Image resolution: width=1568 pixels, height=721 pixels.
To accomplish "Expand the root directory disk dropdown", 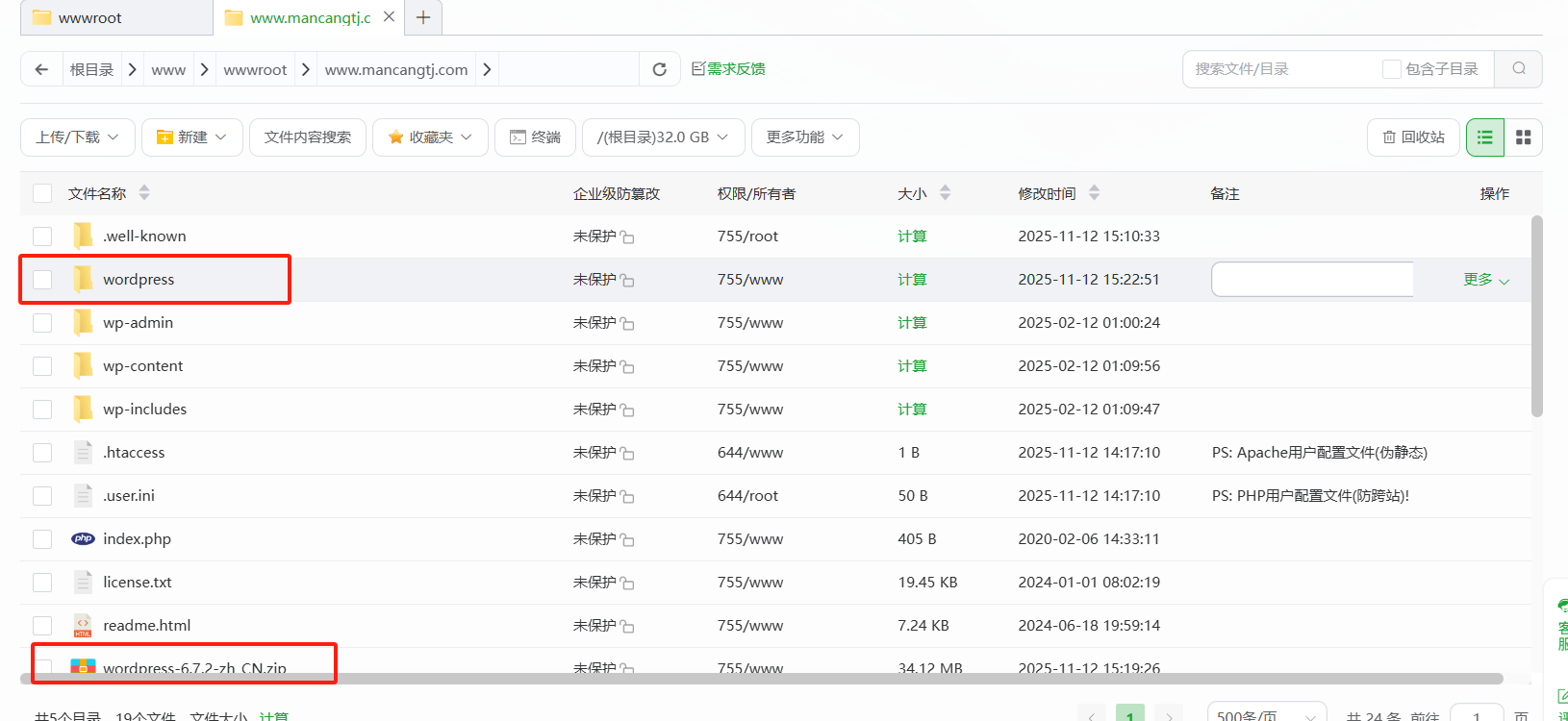I will pyautogui.click(x=662, y=137).
